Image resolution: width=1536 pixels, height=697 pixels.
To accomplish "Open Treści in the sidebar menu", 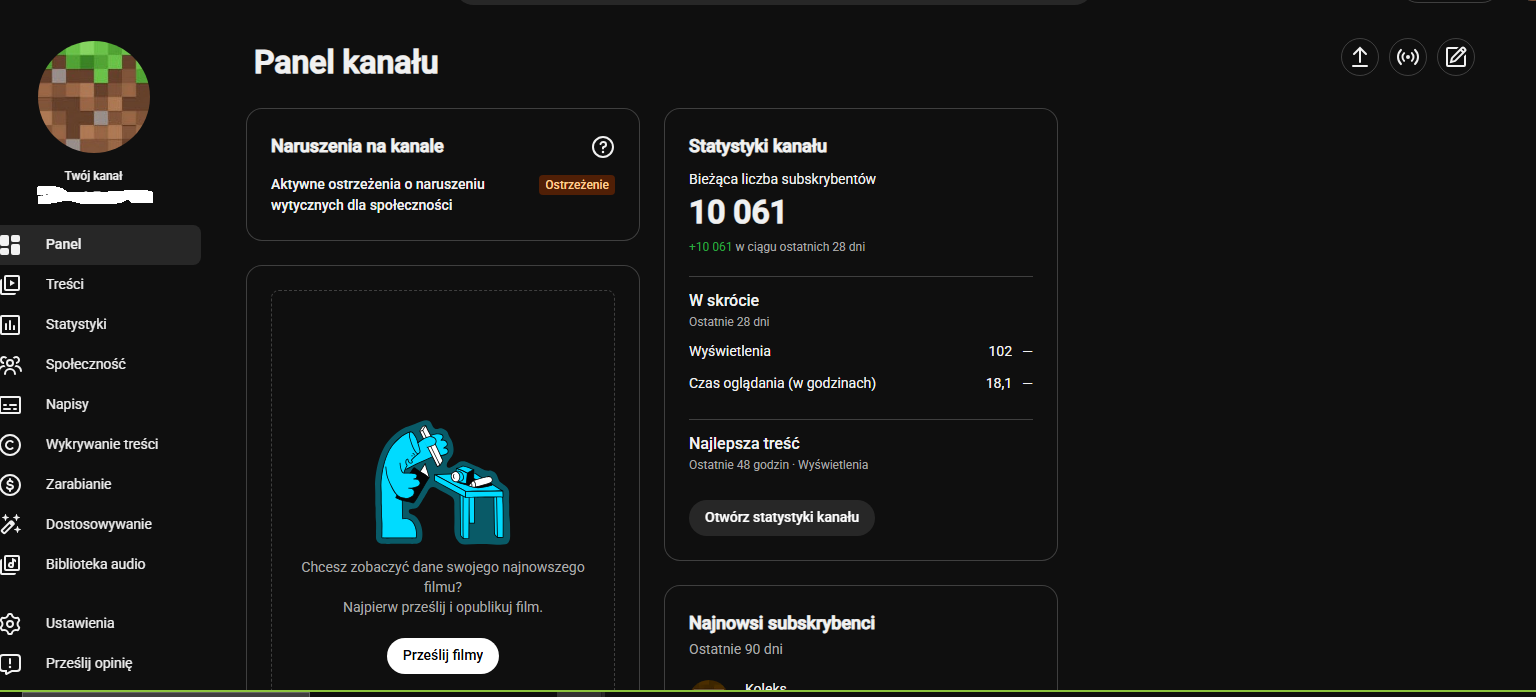I will (x=100, y=284).
